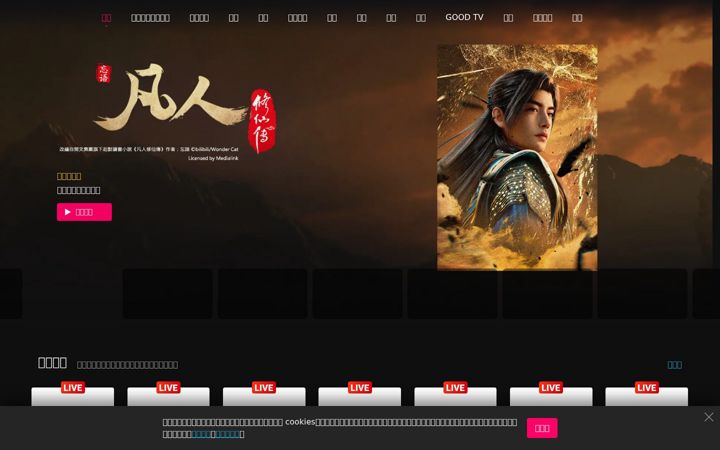Click the pink play button below the title

click(x=84, y=212)
